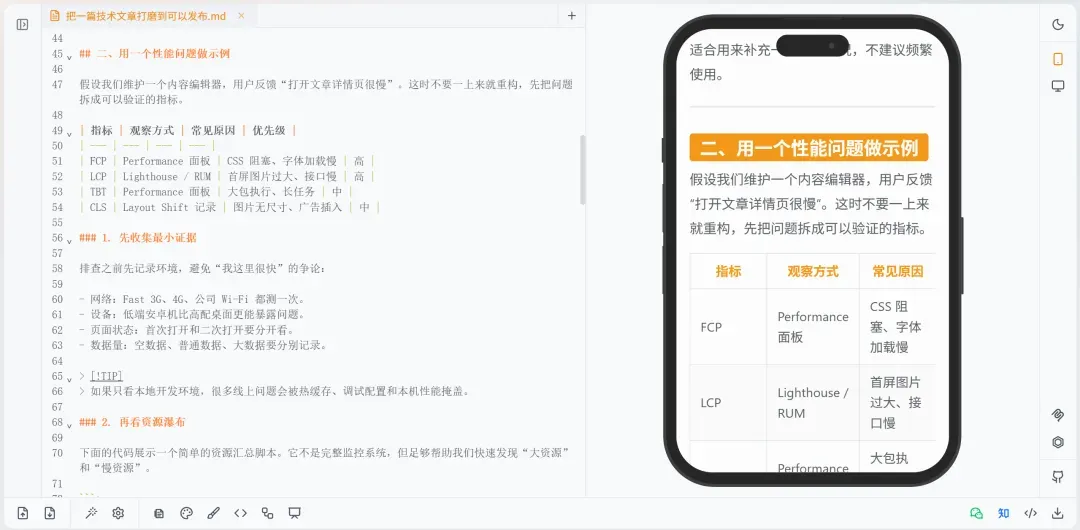Screen dimensions: 1080x530
Task: Click 常见原因 column header in preview table
Action: pos(897,271)
